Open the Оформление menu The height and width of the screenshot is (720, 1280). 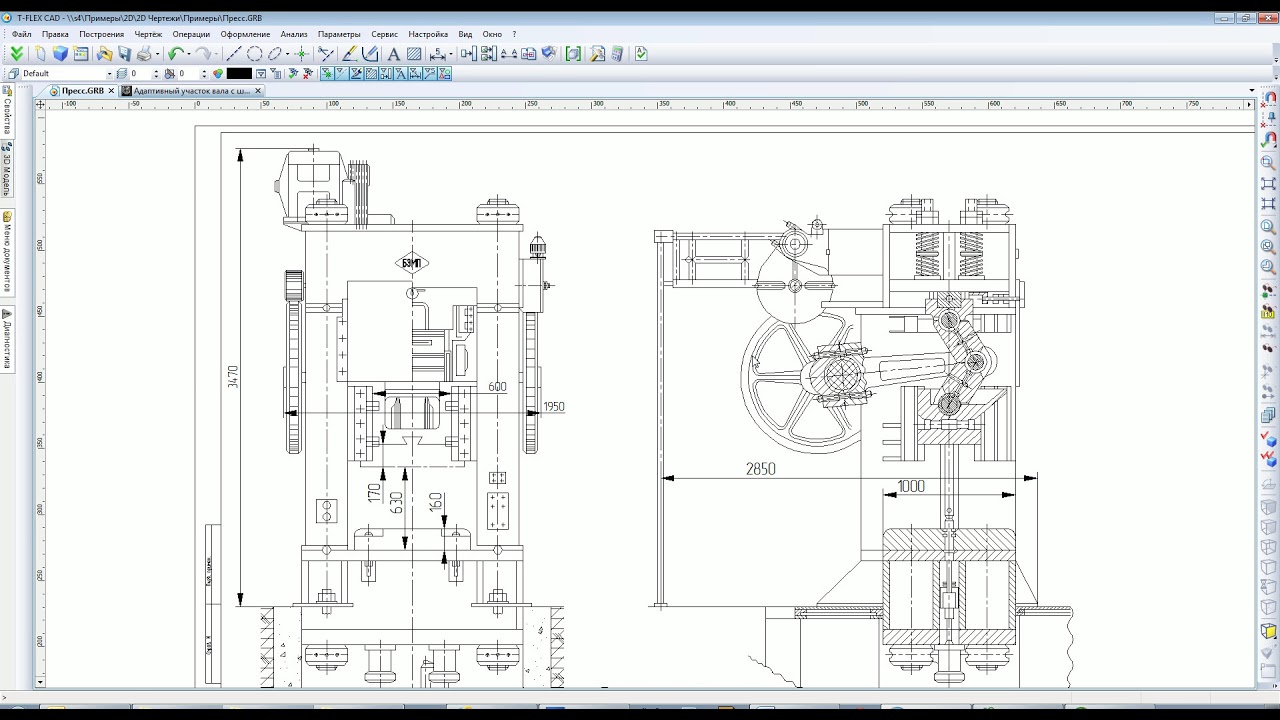click(245, 34)
